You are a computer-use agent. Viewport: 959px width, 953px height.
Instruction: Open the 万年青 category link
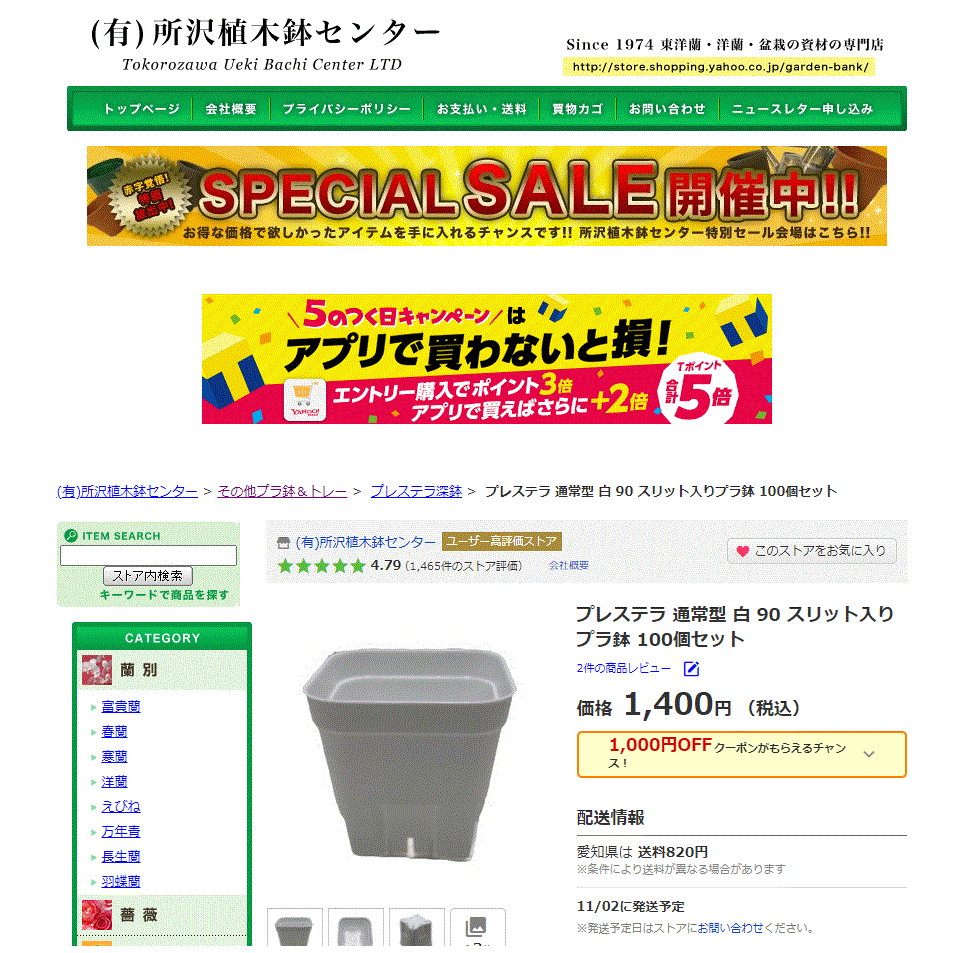coord(121,831)
